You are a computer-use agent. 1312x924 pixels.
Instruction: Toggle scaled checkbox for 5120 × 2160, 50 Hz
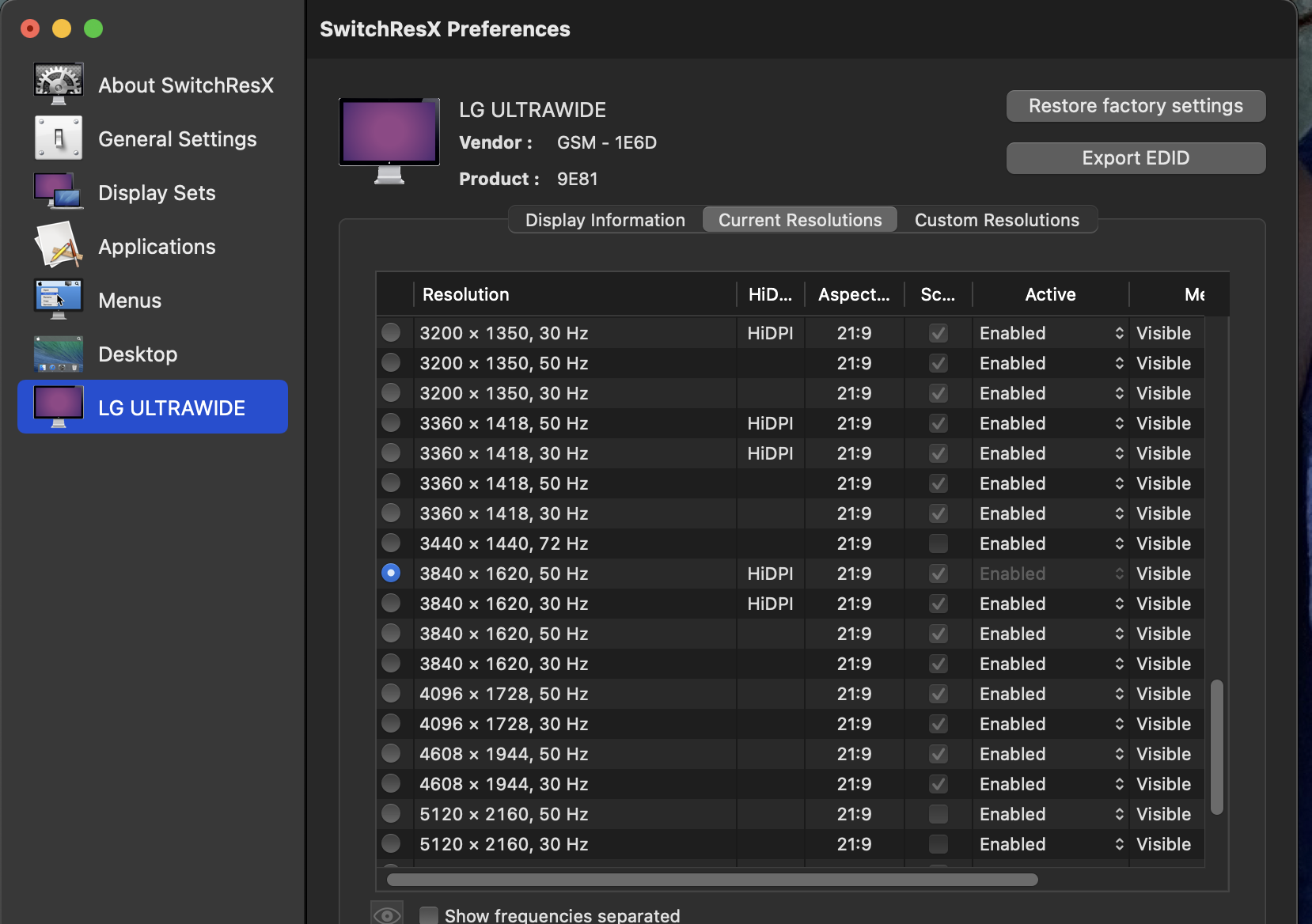point(938,814)
